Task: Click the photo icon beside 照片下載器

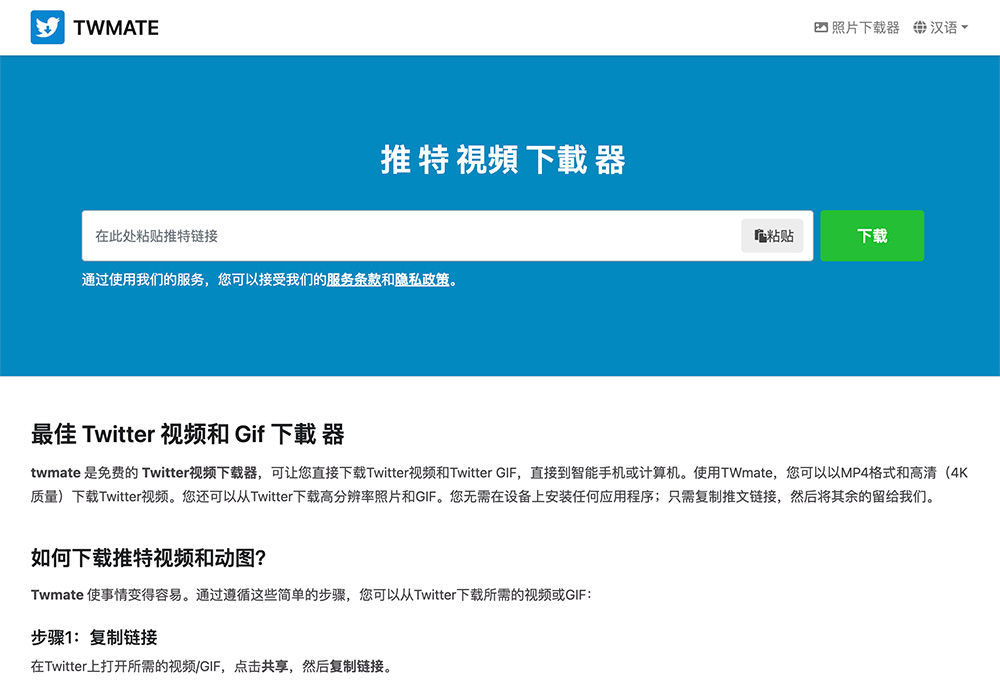Action: pos(821,27)
